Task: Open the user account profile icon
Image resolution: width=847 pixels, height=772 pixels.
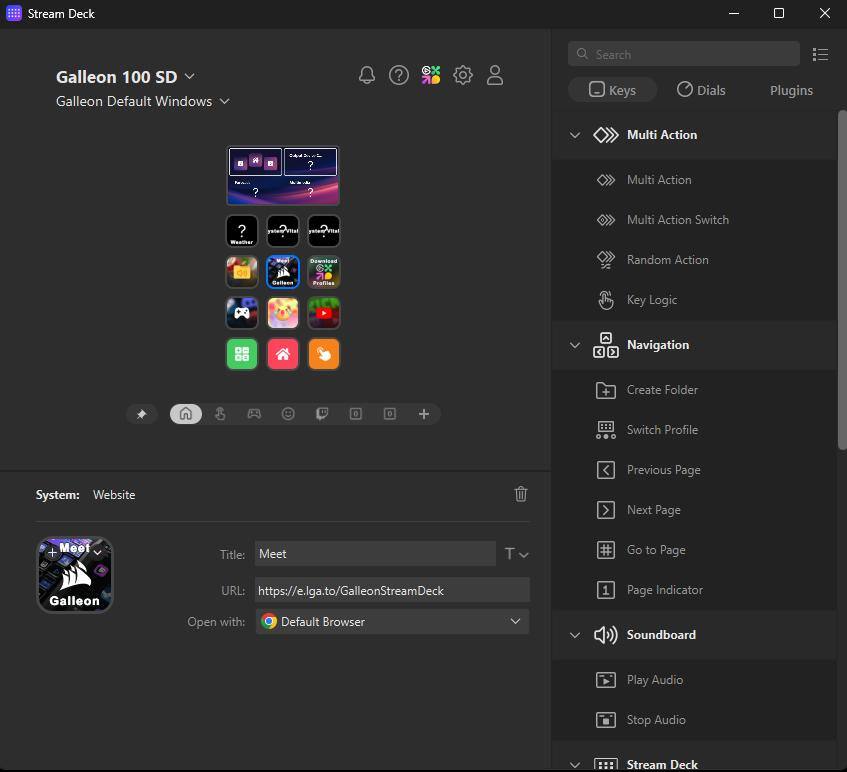Action: click(495, 75)
